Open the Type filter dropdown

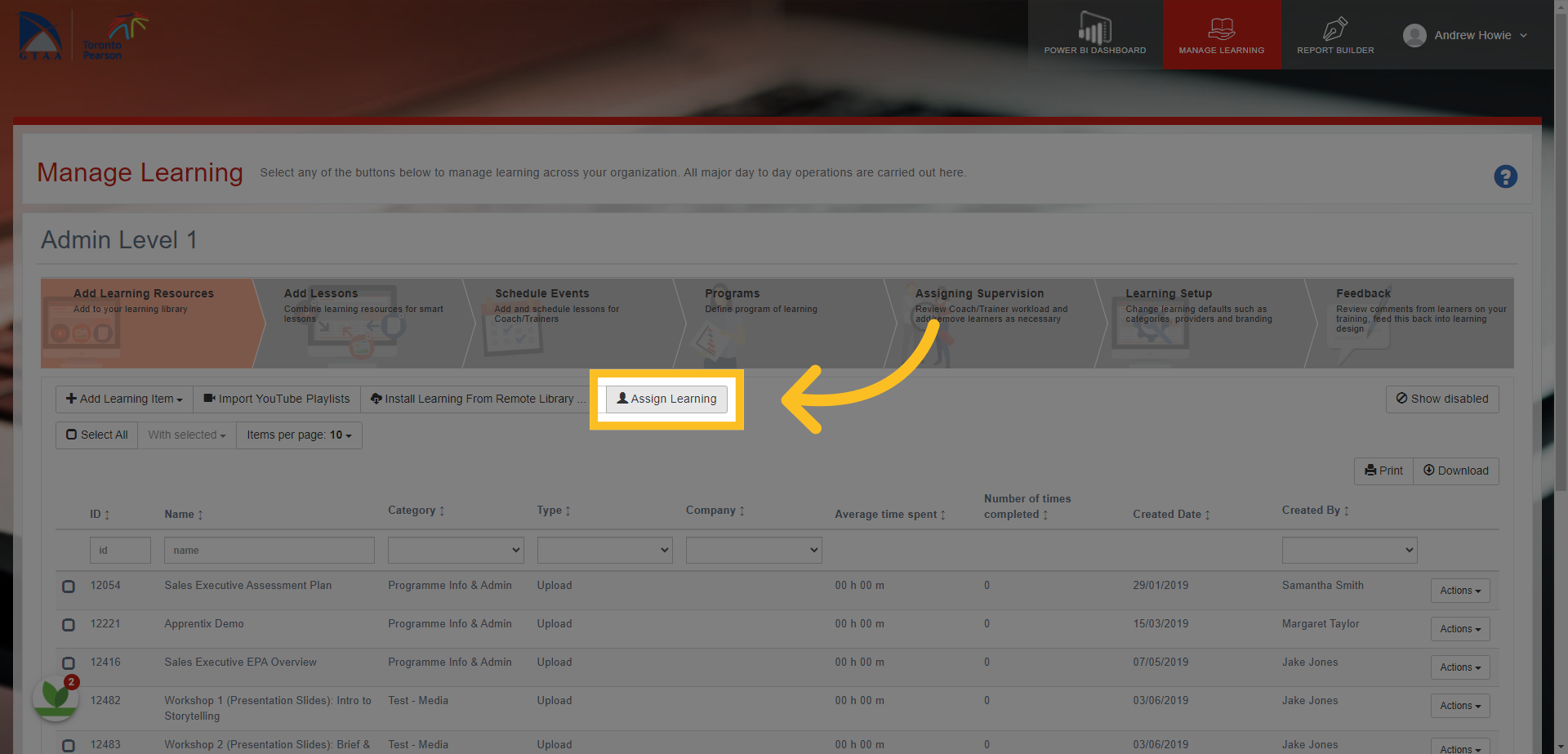coord(605,550)
